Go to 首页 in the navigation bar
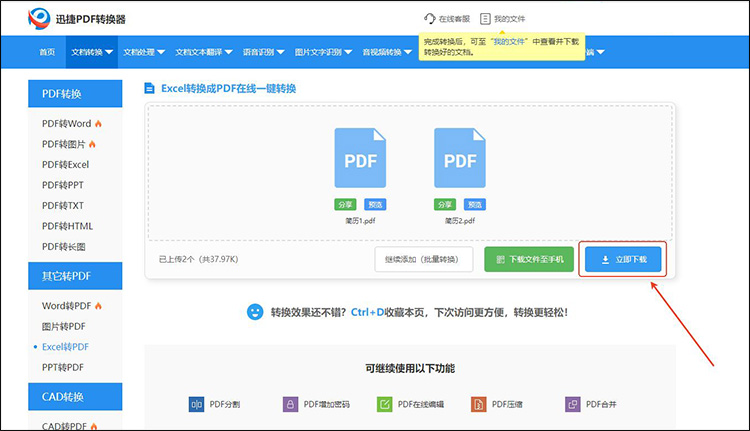 pyautogui.click(x=47, y=52)
